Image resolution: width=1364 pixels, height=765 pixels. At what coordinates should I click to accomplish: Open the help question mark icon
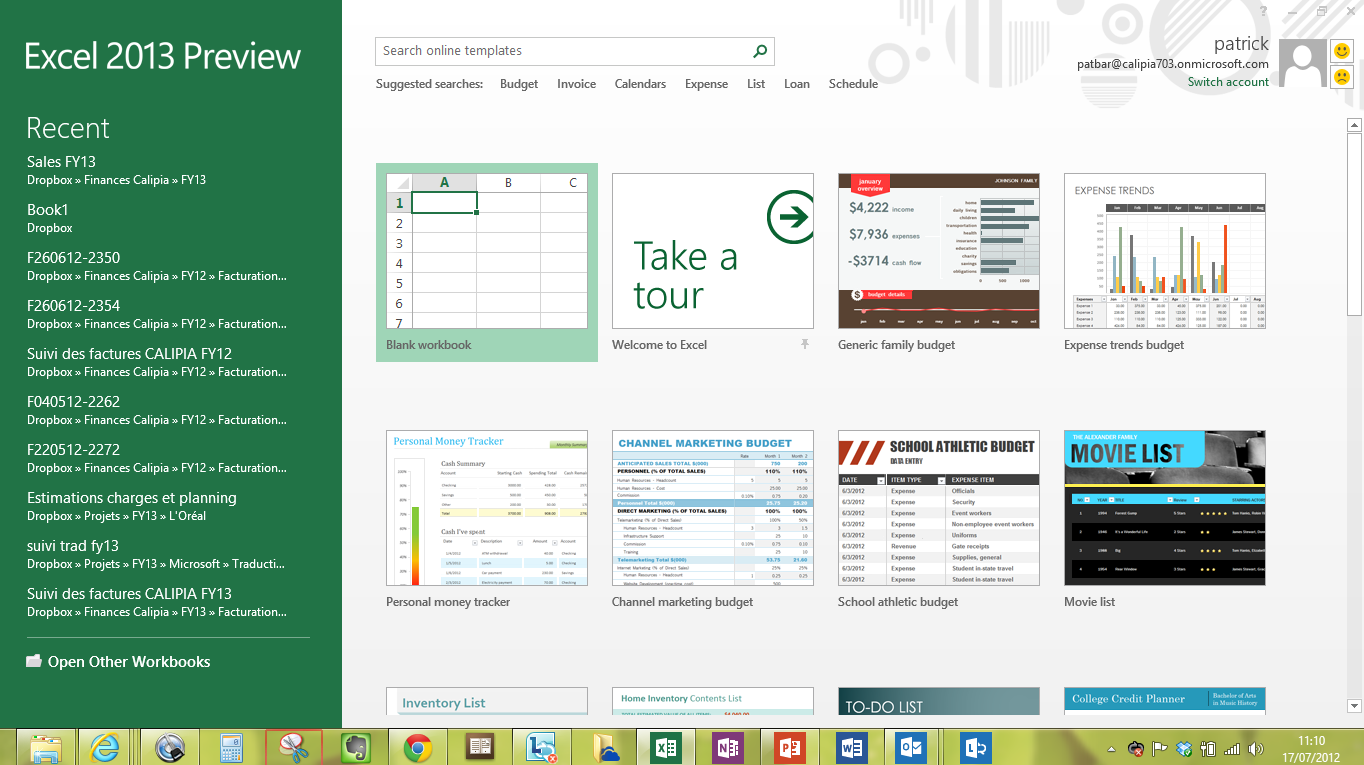1265,11
